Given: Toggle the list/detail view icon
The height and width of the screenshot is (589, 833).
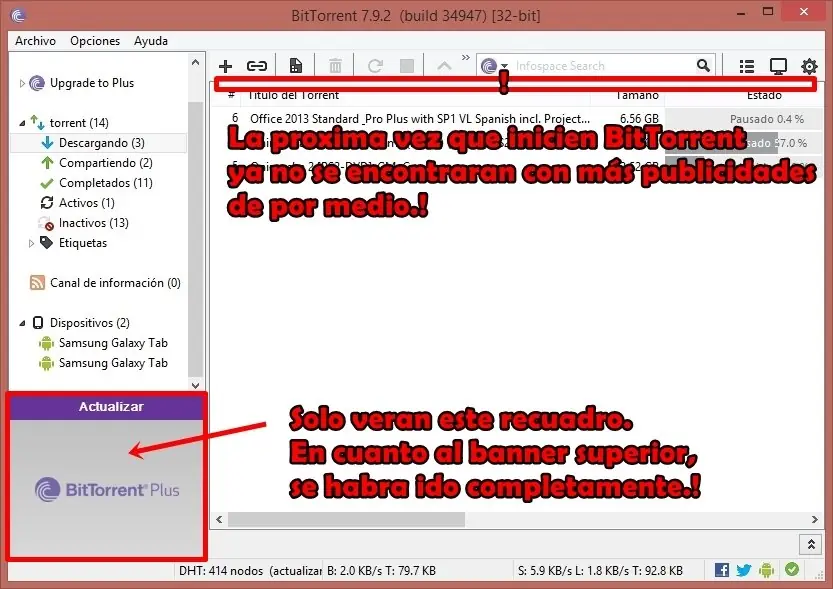Looking at the screenshot, I should (746, 66).
